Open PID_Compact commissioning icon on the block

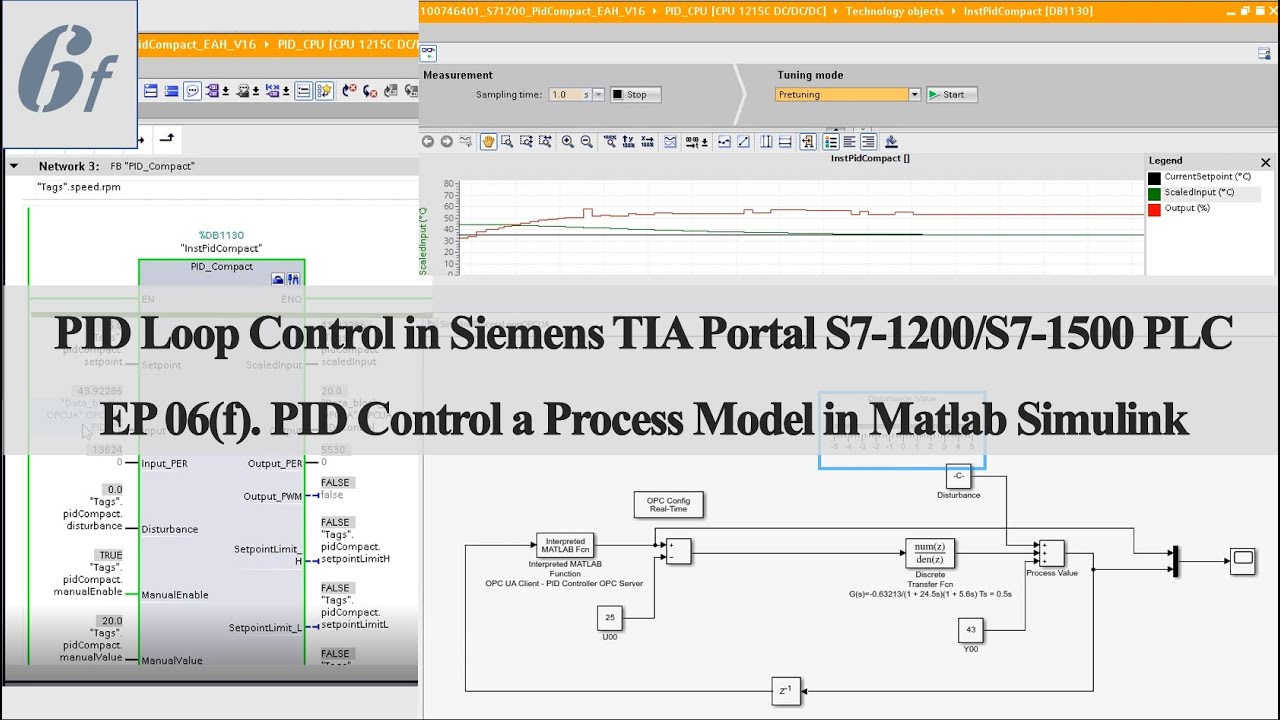point(294,279)
